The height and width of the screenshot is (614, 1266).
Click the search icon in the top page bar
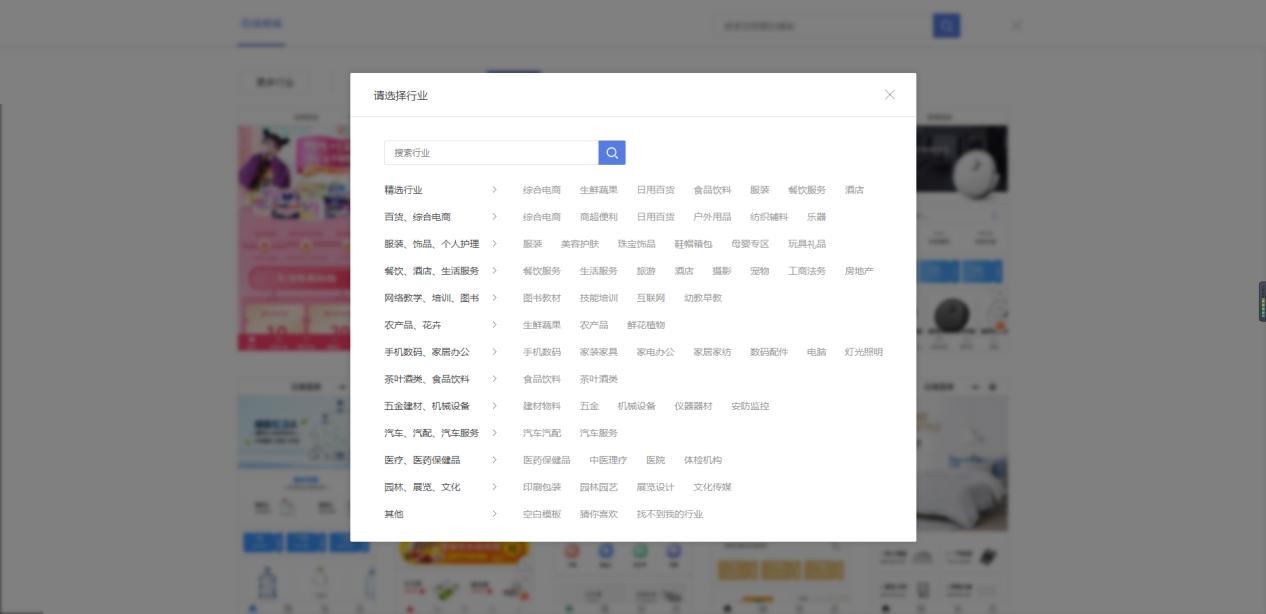945,25
